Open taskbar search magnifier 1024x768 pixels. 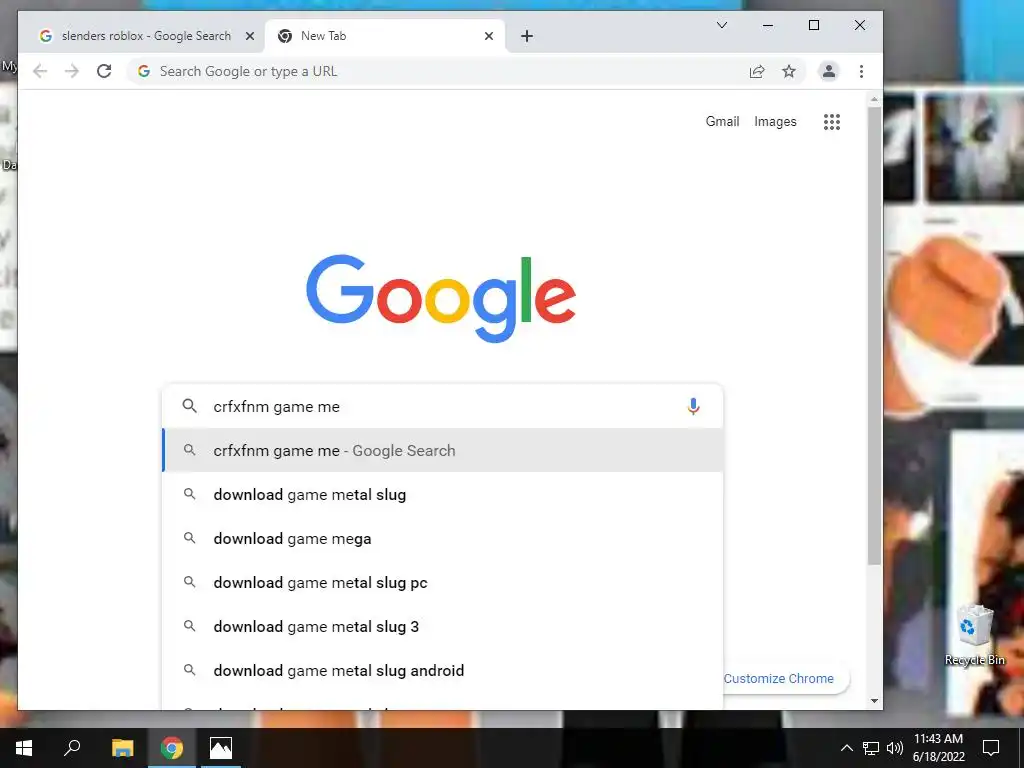[72, 748]
